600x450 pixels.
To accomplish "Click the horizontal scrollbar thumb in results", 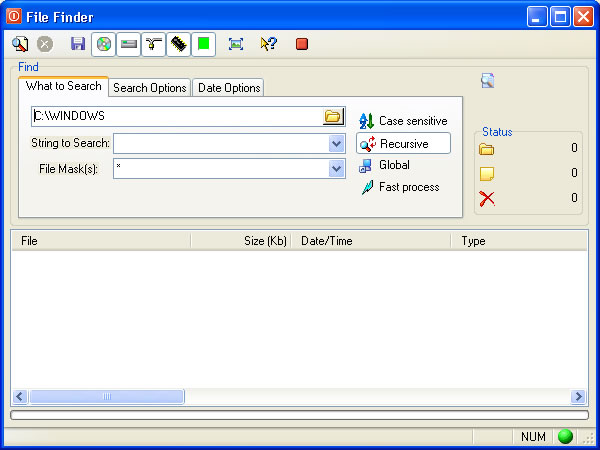I will (x=107, y=397).
